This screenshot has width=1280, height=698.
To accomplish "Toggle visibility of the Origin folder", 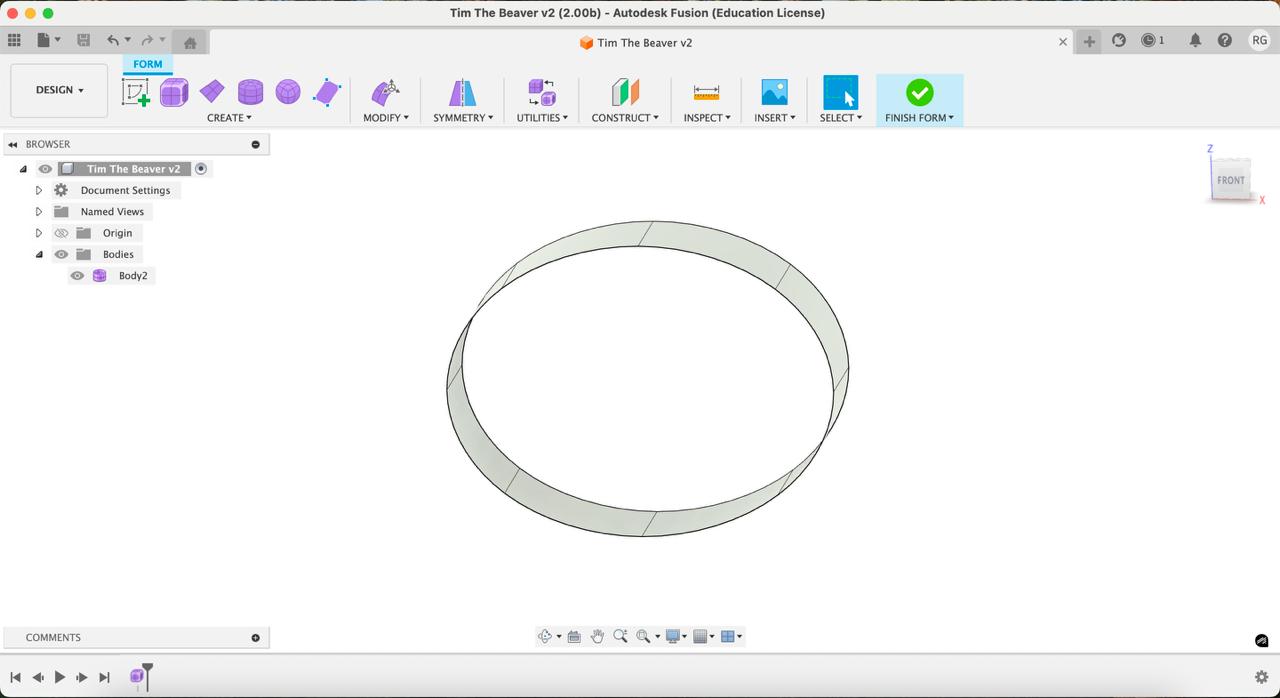I will (61, 233).
